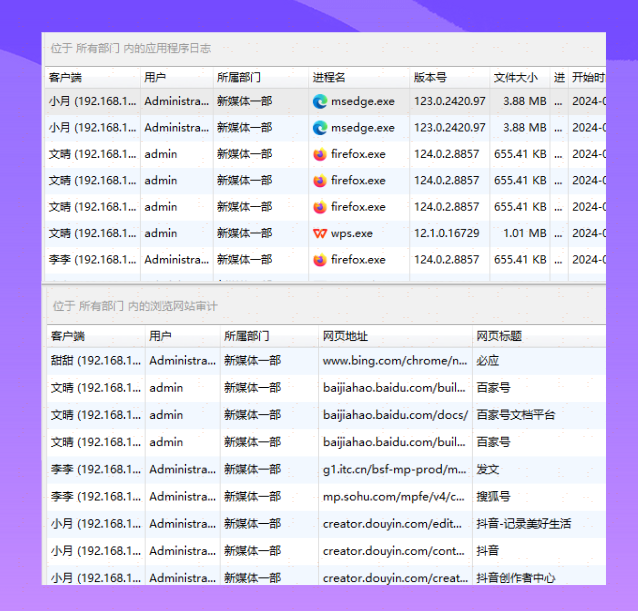Select the creator.douyin.com/edit... address cell
The width and height of the screenshot is (638, 611).
coord(395,524)
